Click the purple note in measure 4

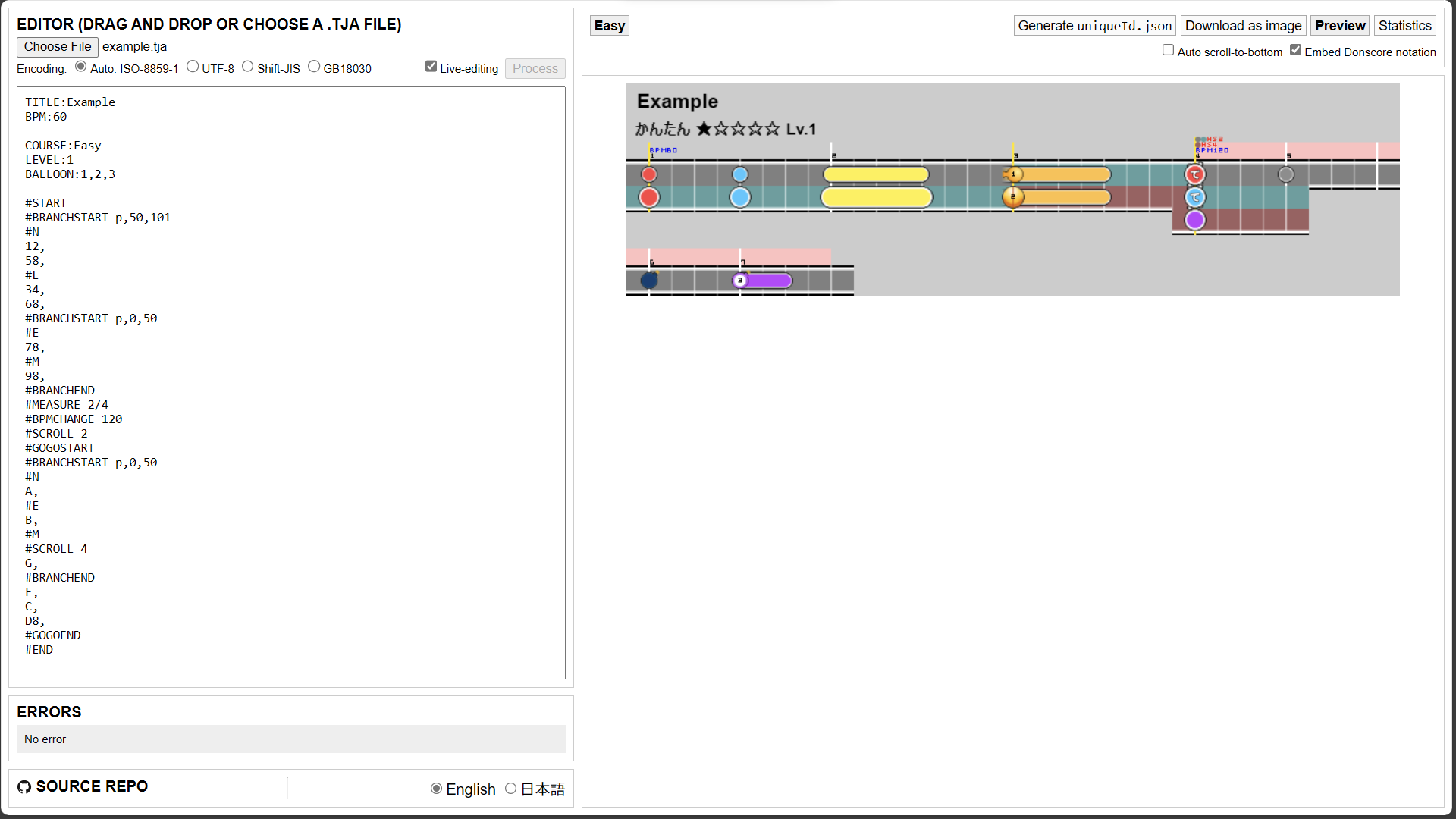[x=1195, y=221]
